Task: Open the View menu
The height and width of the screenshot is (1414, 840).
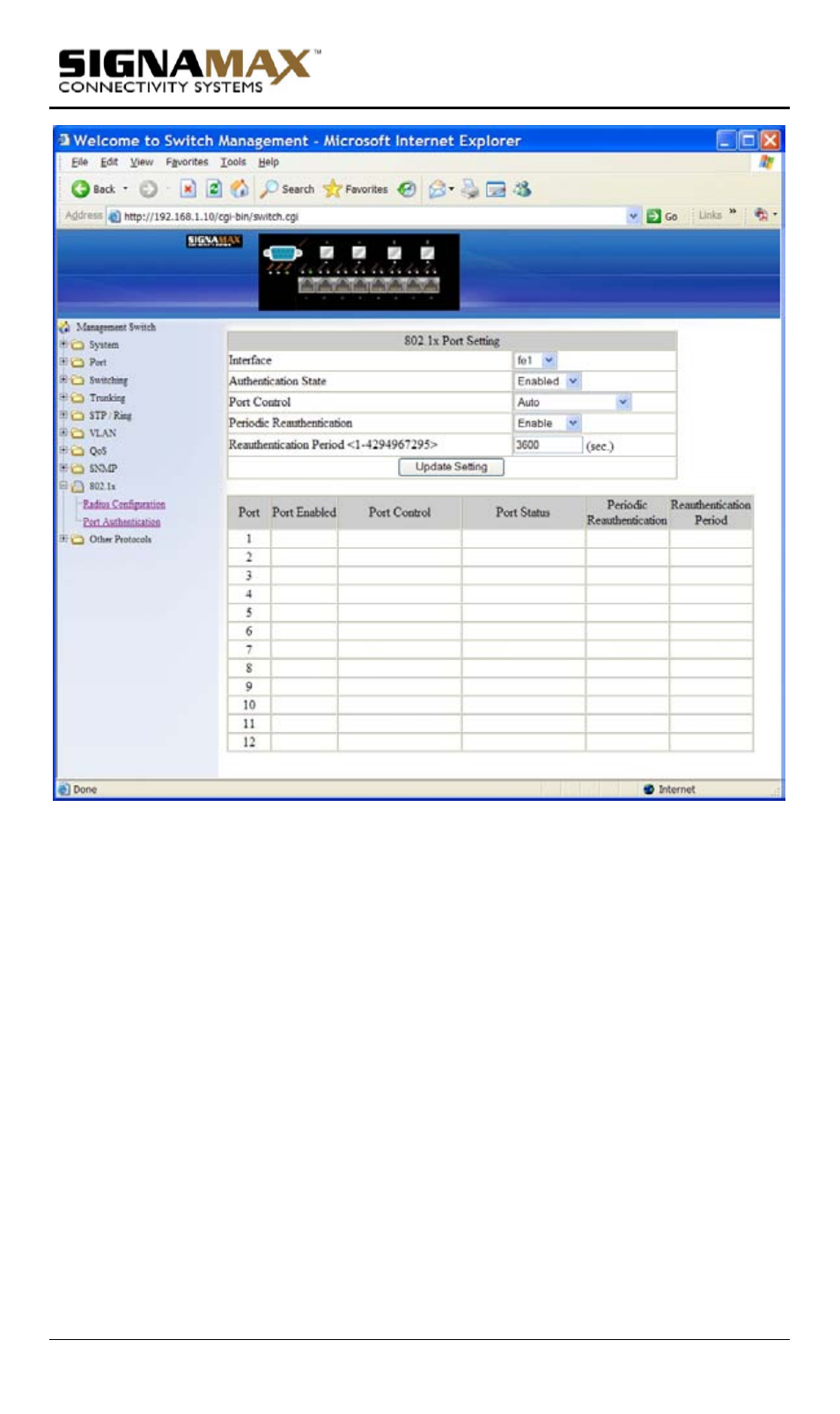Action: [x=141, y=162]
